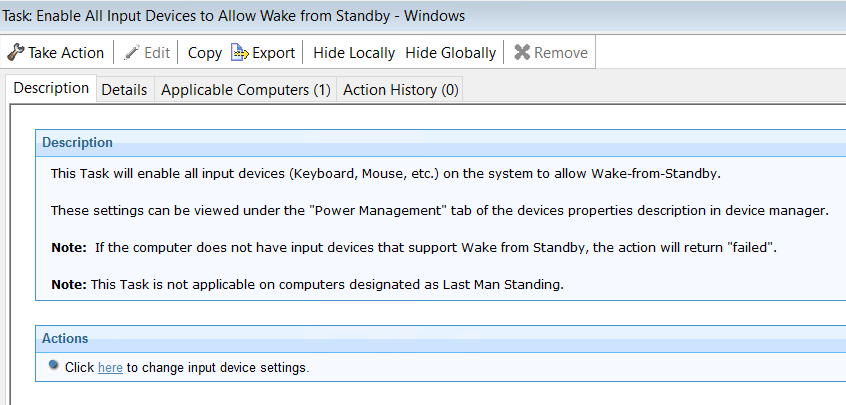Follow the "here" link to change input settings
Image resolution: width=846 pixels, height=405 pixels.
tap(110, 368)
